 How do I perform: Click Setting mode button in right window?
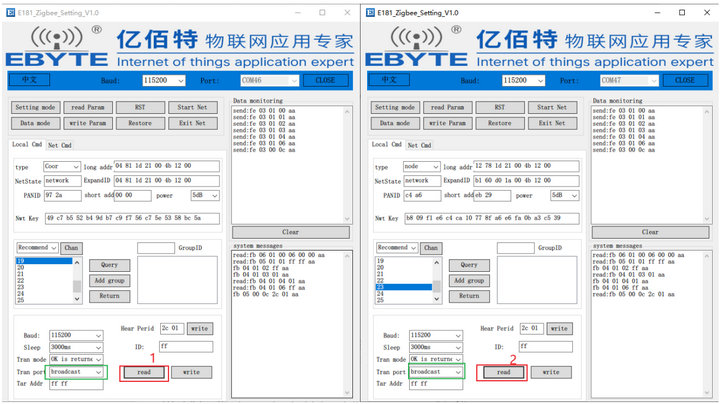coord(395,107)
